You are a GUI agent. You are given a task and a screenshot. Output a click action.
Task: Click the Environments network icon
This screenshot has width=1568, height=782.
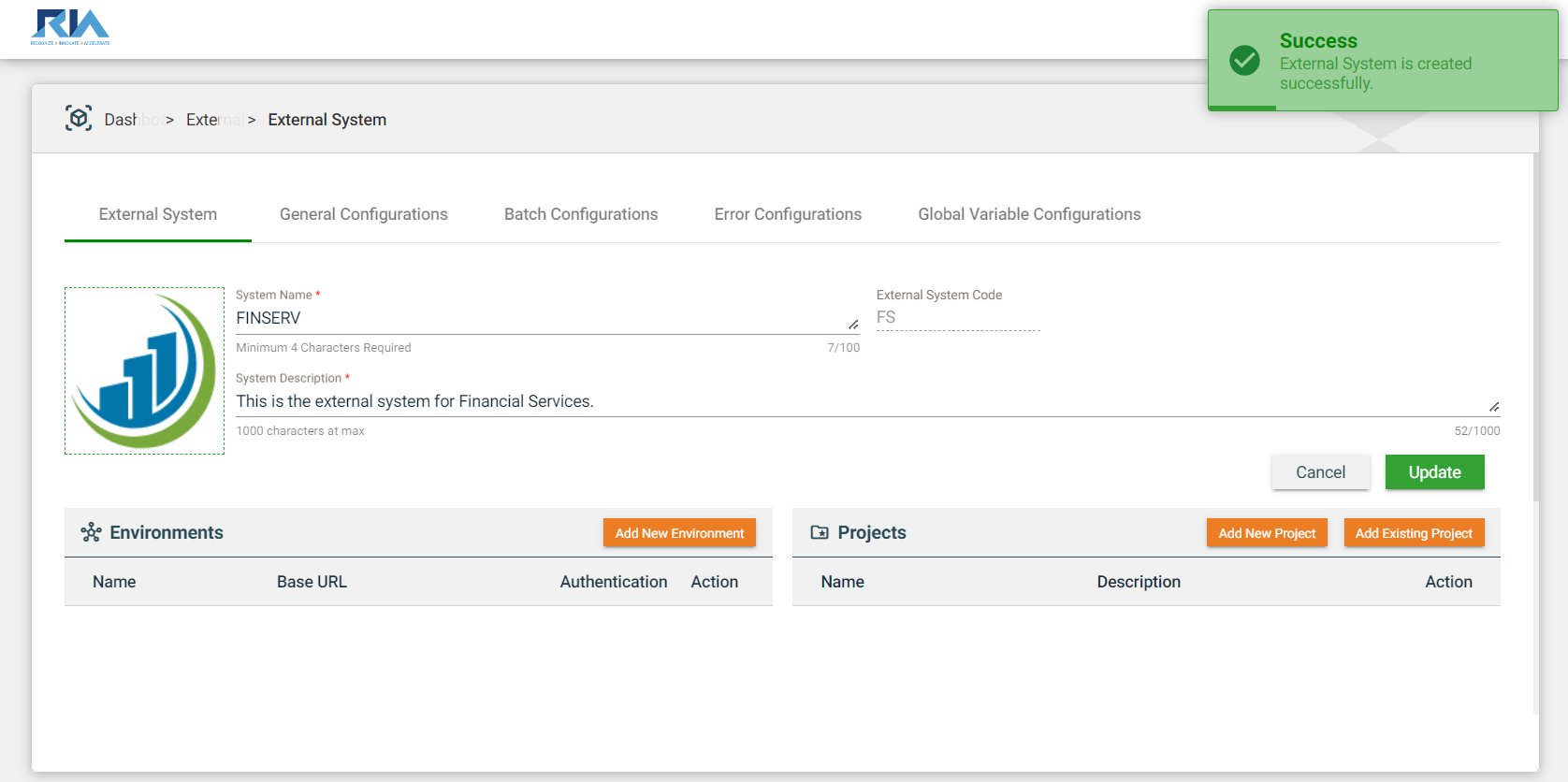(91, 532)
